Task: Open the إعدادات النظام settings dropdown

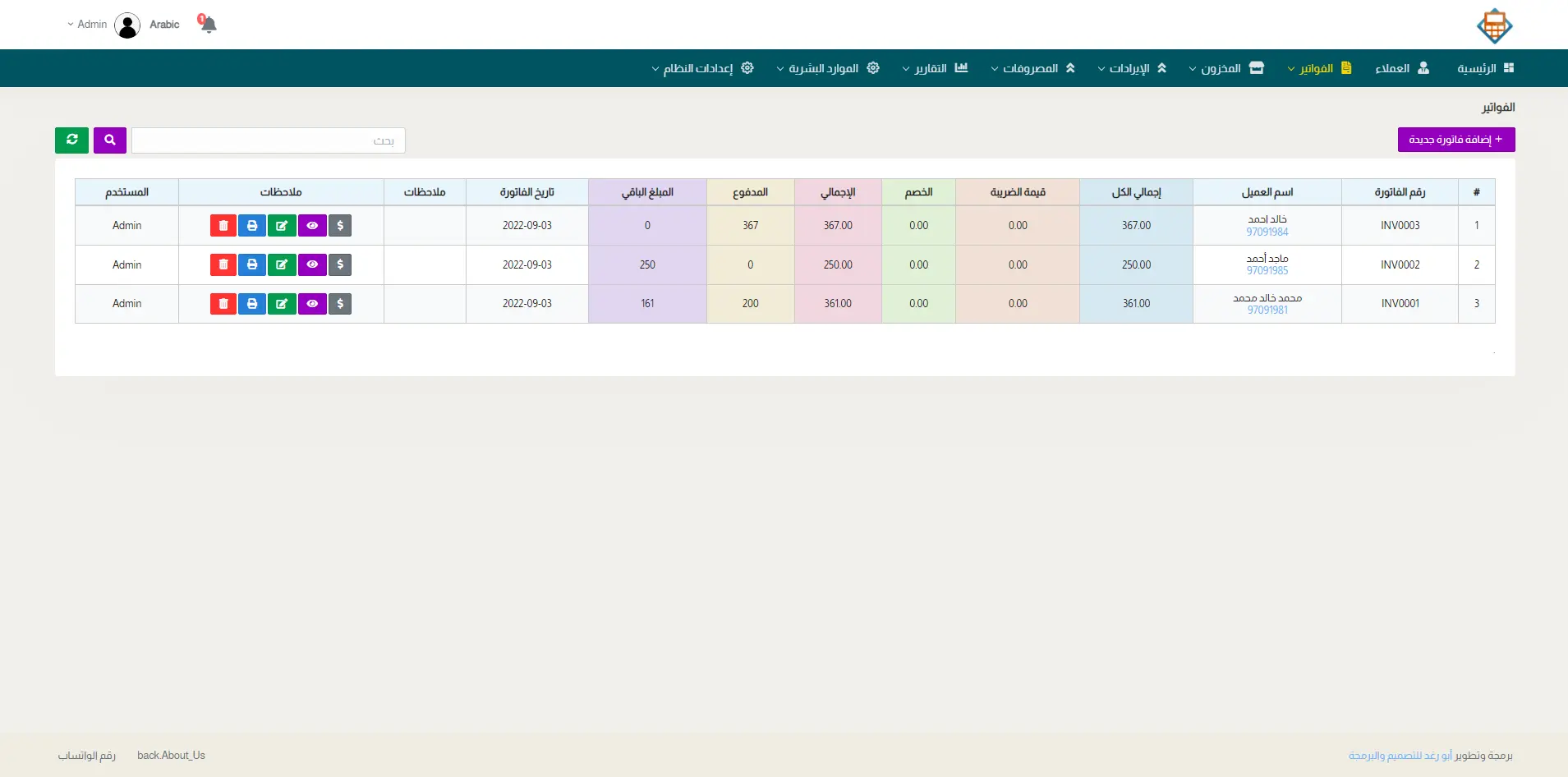Action: click(x=702, y=68)
